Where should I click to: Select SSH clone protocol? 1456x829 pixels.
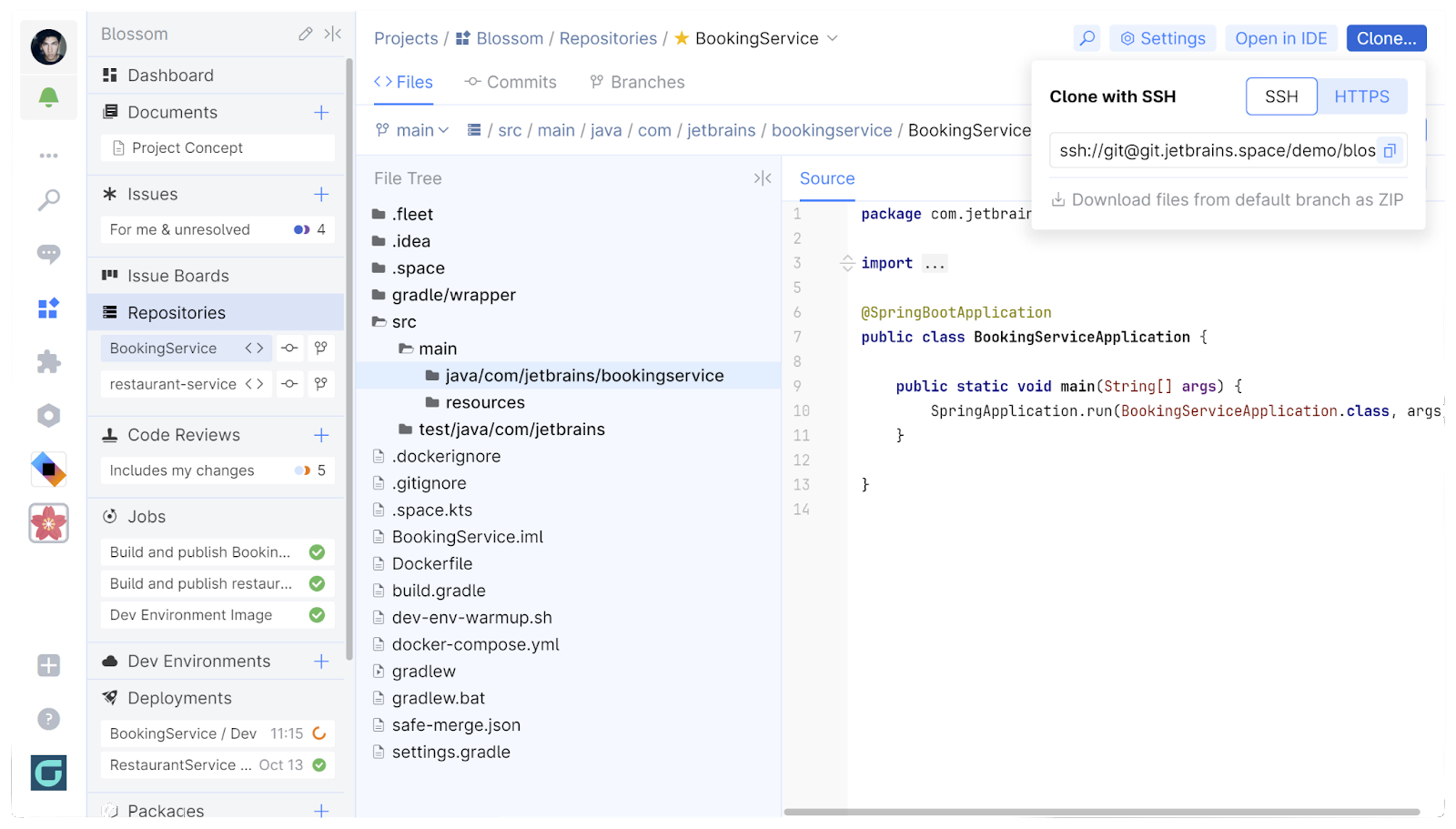[1281, 96]
